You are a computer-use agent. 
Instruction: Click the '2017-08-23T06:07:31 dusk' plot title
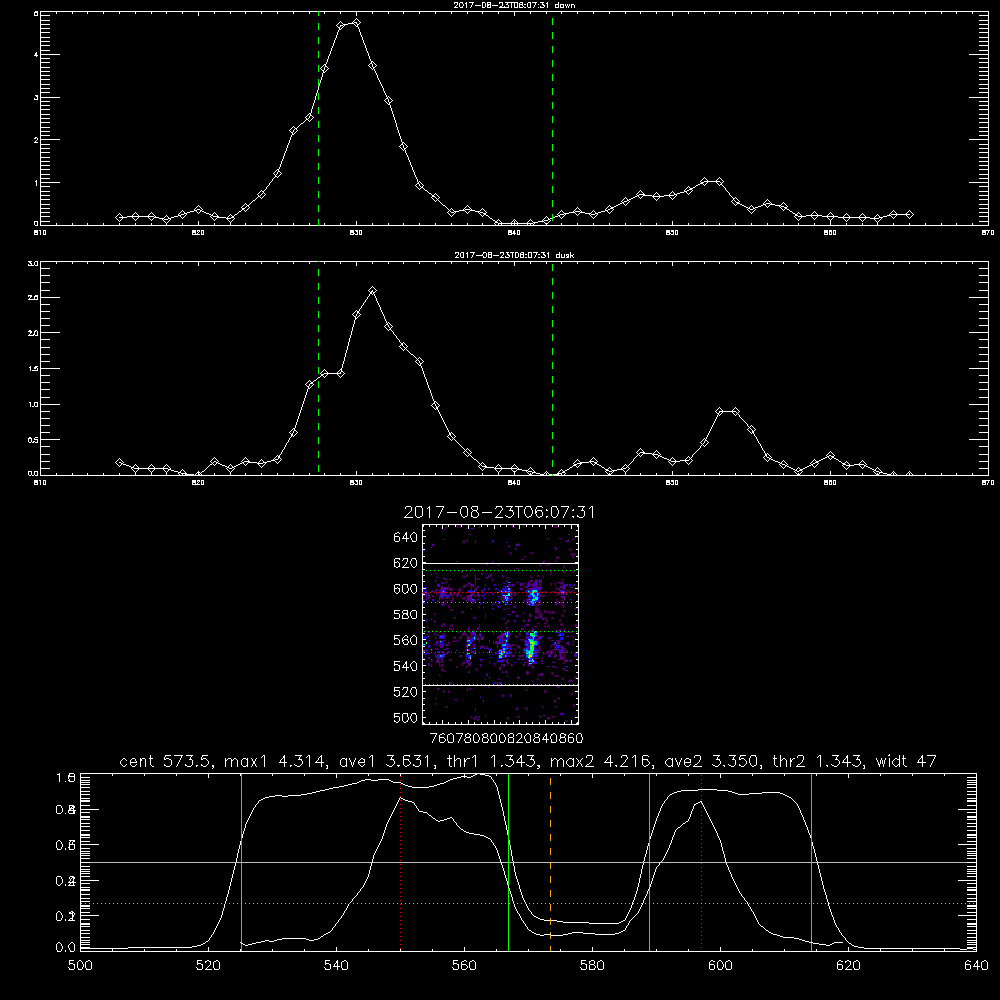[x=514, y=255]
